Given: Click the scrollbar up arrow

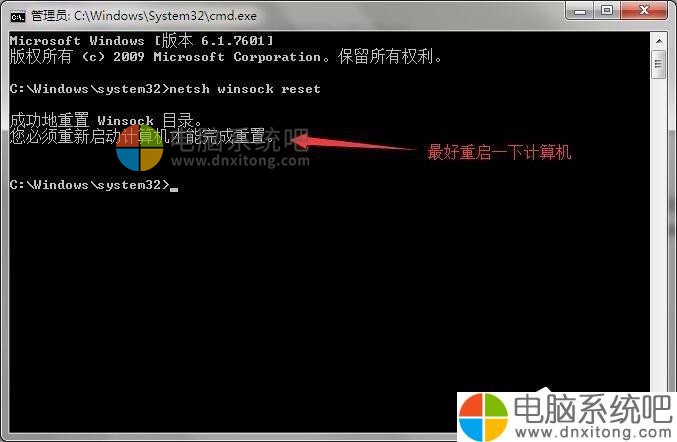Looking at the screenshot, I should click(x=659, y=41).
